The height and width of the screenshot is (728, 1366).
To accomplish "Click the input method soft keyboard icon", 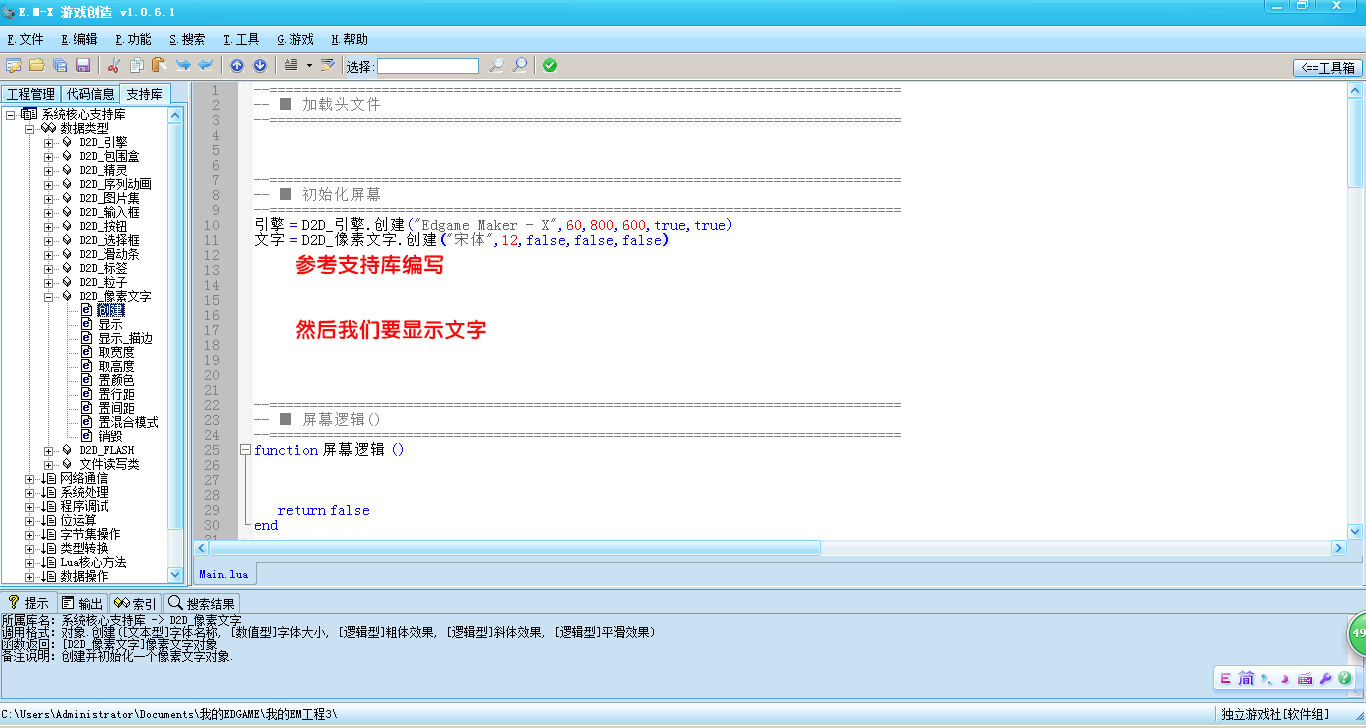I will pos(1305,679).
